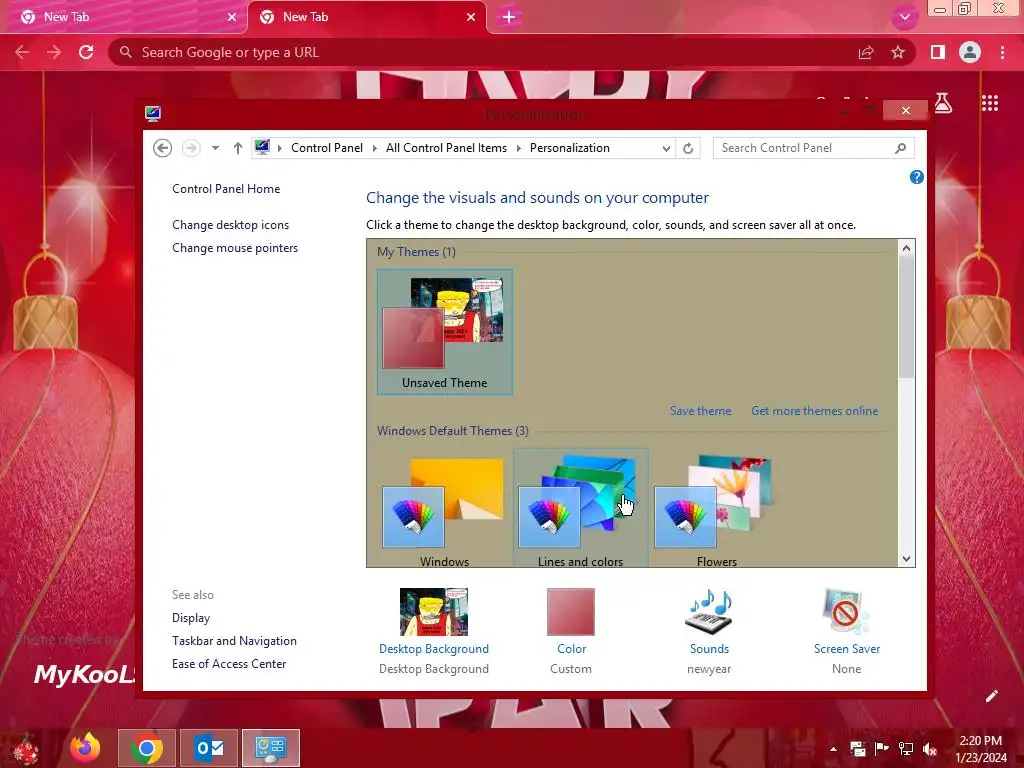Select the Unsaved Theme thumbnail

(445, 332)
